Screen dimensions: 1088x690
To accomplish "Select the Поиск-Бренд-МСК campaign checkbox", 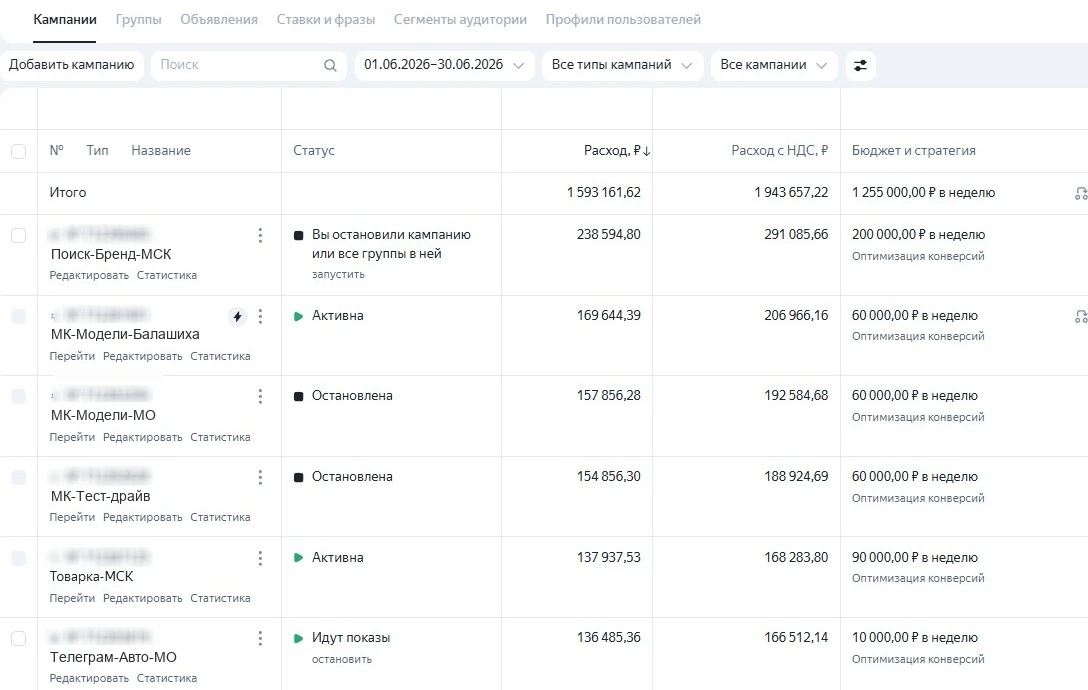I will pos(19,235).
